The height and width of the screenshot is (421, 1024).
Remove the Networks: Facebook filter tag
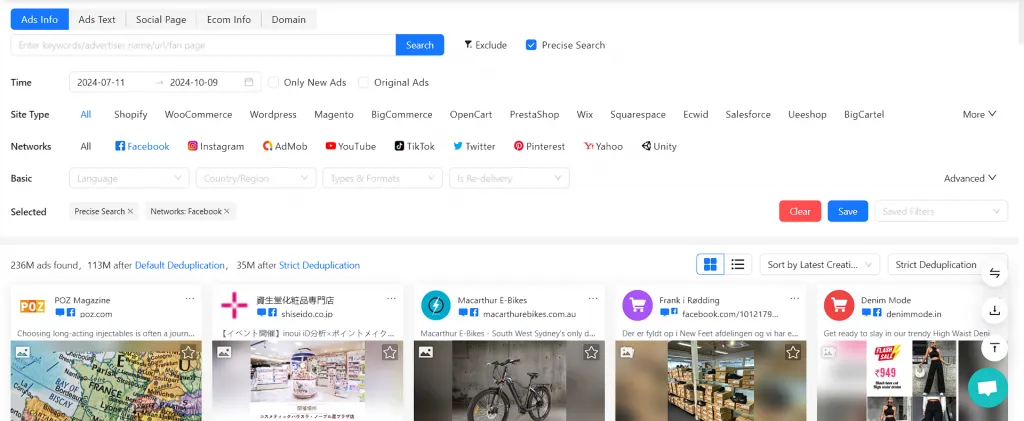click(x=227, y=211)
